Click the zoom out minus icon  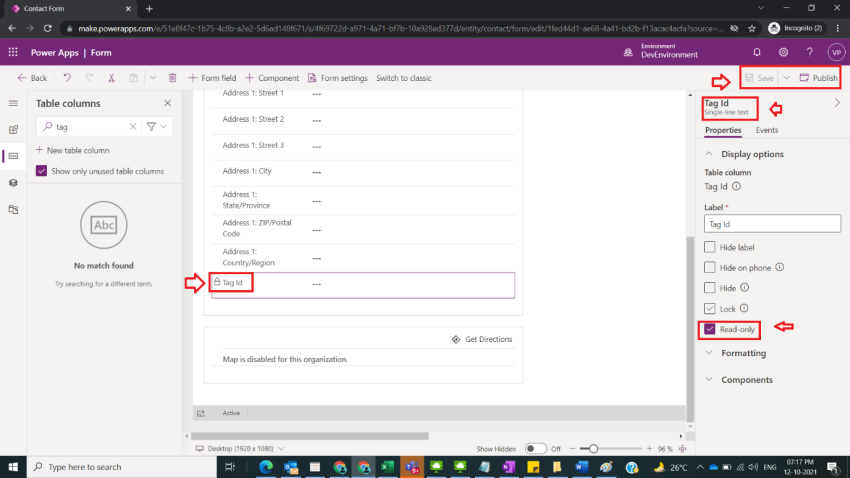572,449
